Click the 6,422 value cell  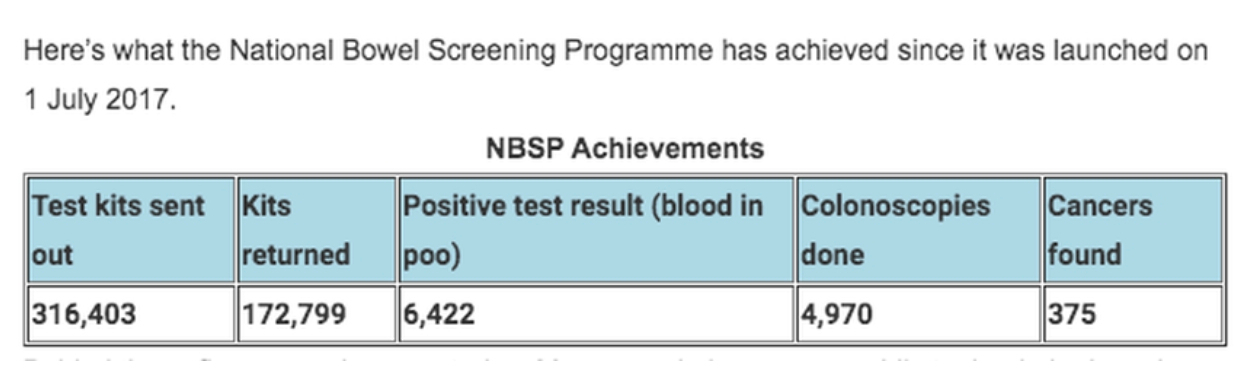click(596, 314)
